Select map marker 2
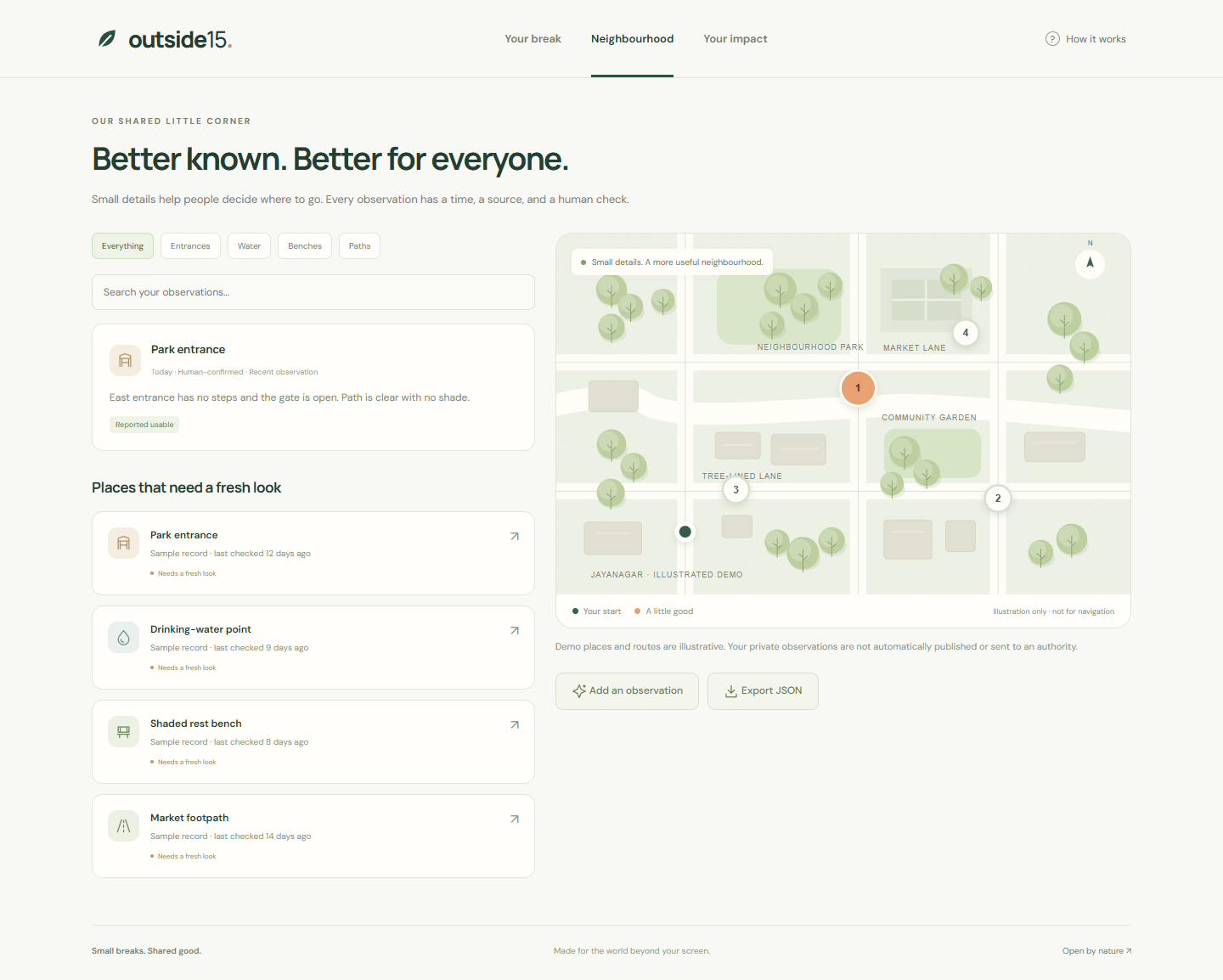This screenshot has width=1223, height=980. point(998,498)
